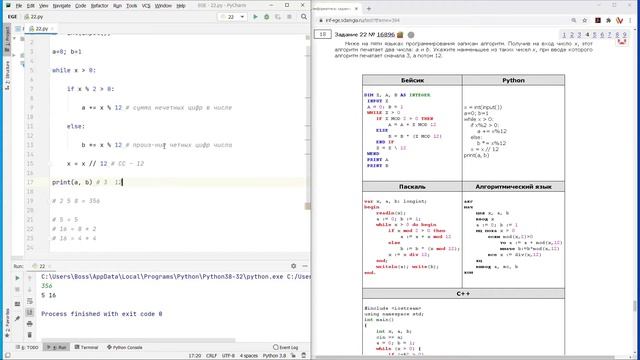The height and width of the screenshot is (360, 640).
Task: Change CRLF line separator in status bar
Action: (211, 356)
